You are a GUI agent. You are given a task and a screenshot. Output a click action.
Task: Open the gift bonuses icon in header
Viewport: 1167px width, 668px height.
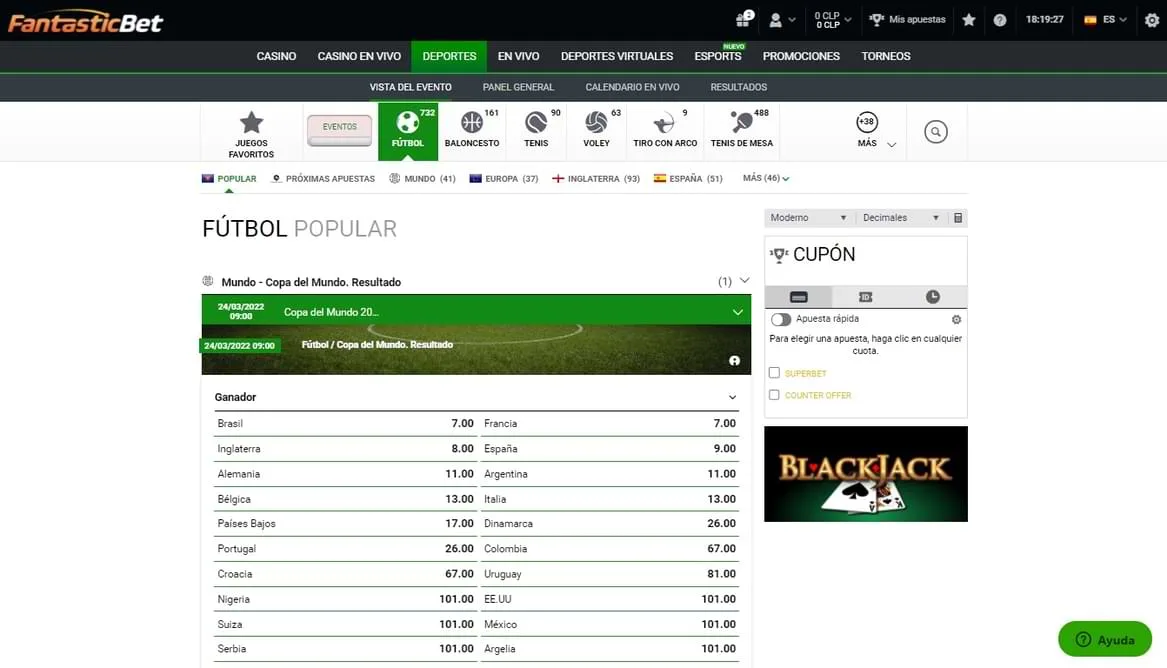pyautogui.click(x=744, y=19)
